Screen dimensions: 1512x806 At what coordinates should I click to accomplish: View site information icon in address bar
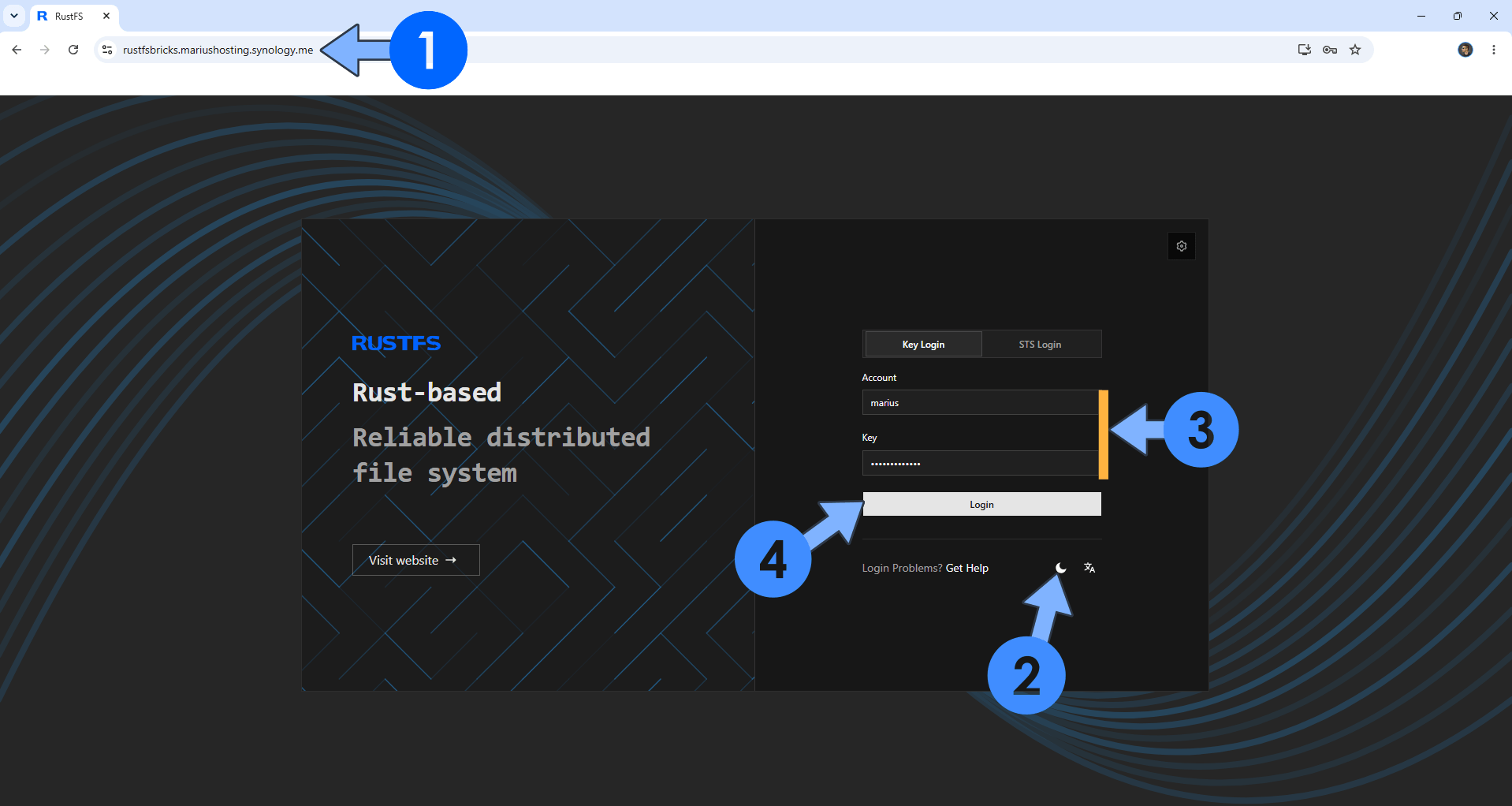[107, 50]
